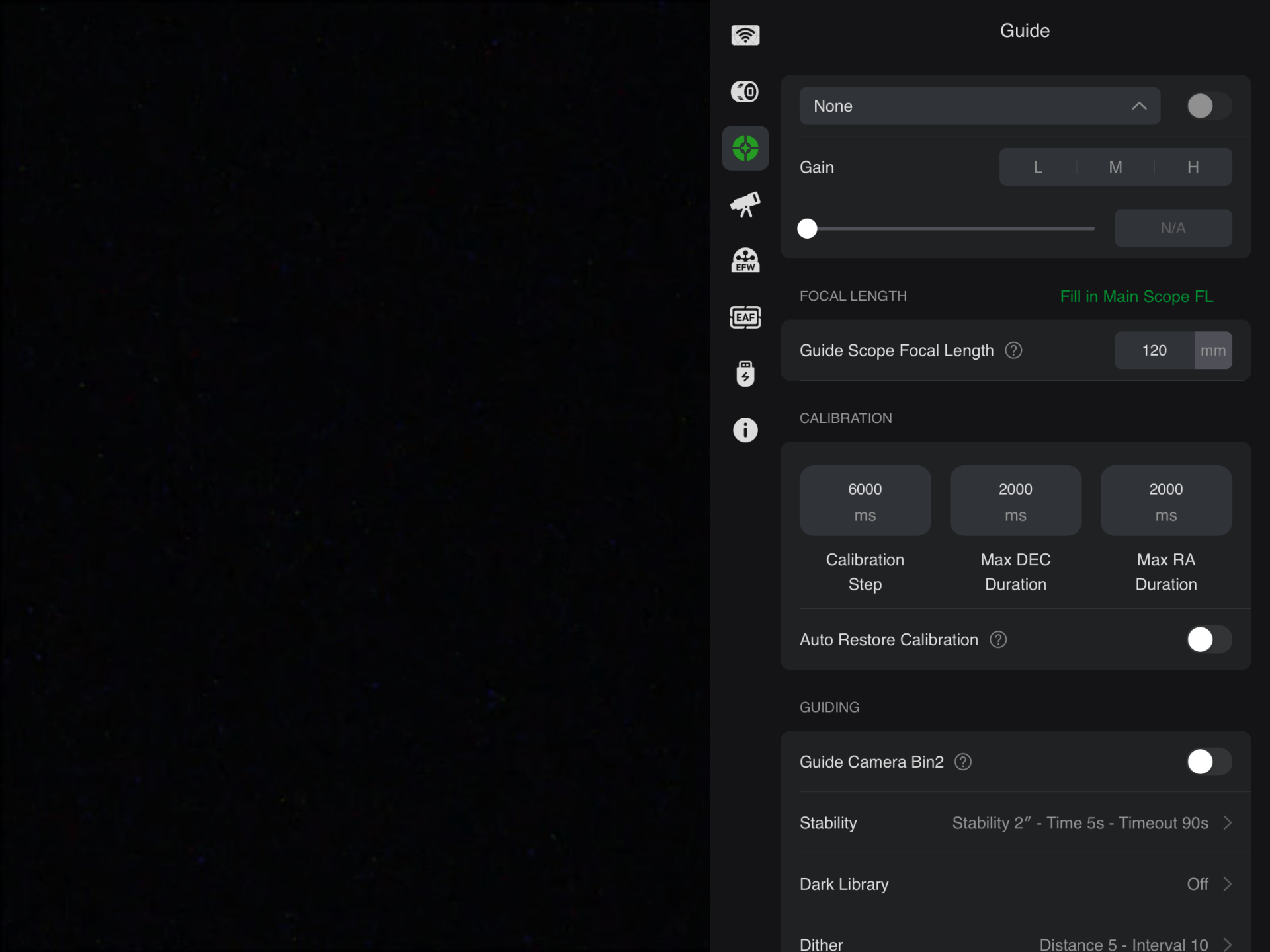Click the gain slider handle
This screenshot has width=1270, height=952.
[x=807, y=229]
